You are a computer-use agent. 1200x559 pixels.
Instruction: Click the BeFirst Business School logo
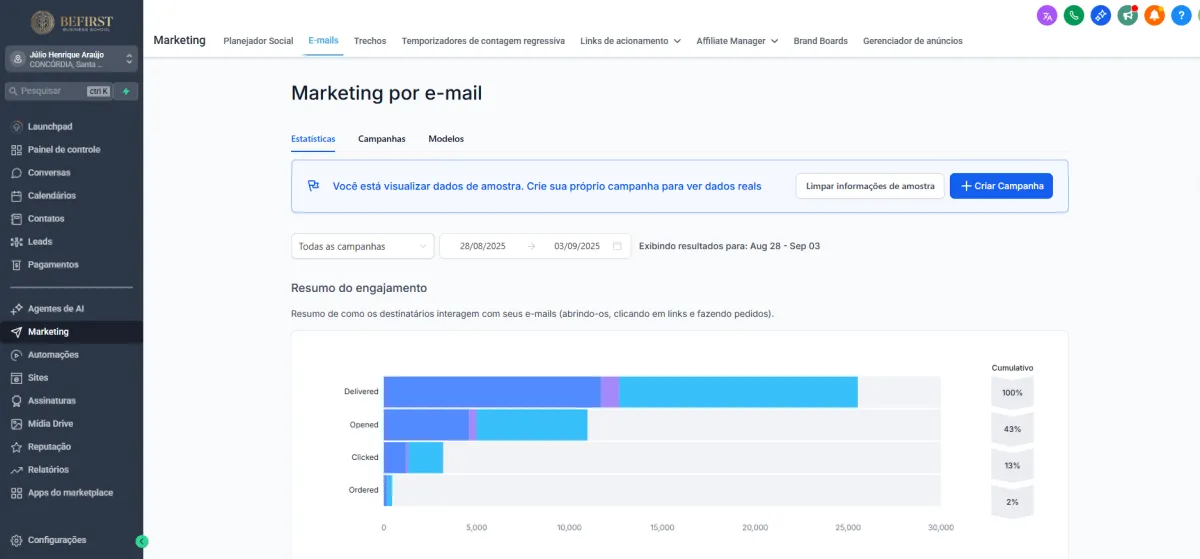tap(71, 22)
